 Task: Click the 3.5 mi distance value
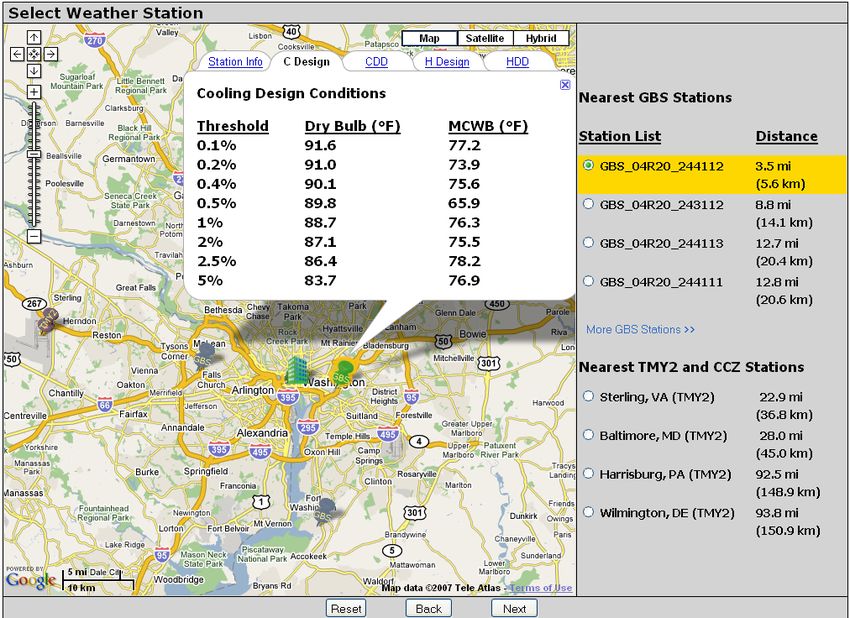[773, 166]
